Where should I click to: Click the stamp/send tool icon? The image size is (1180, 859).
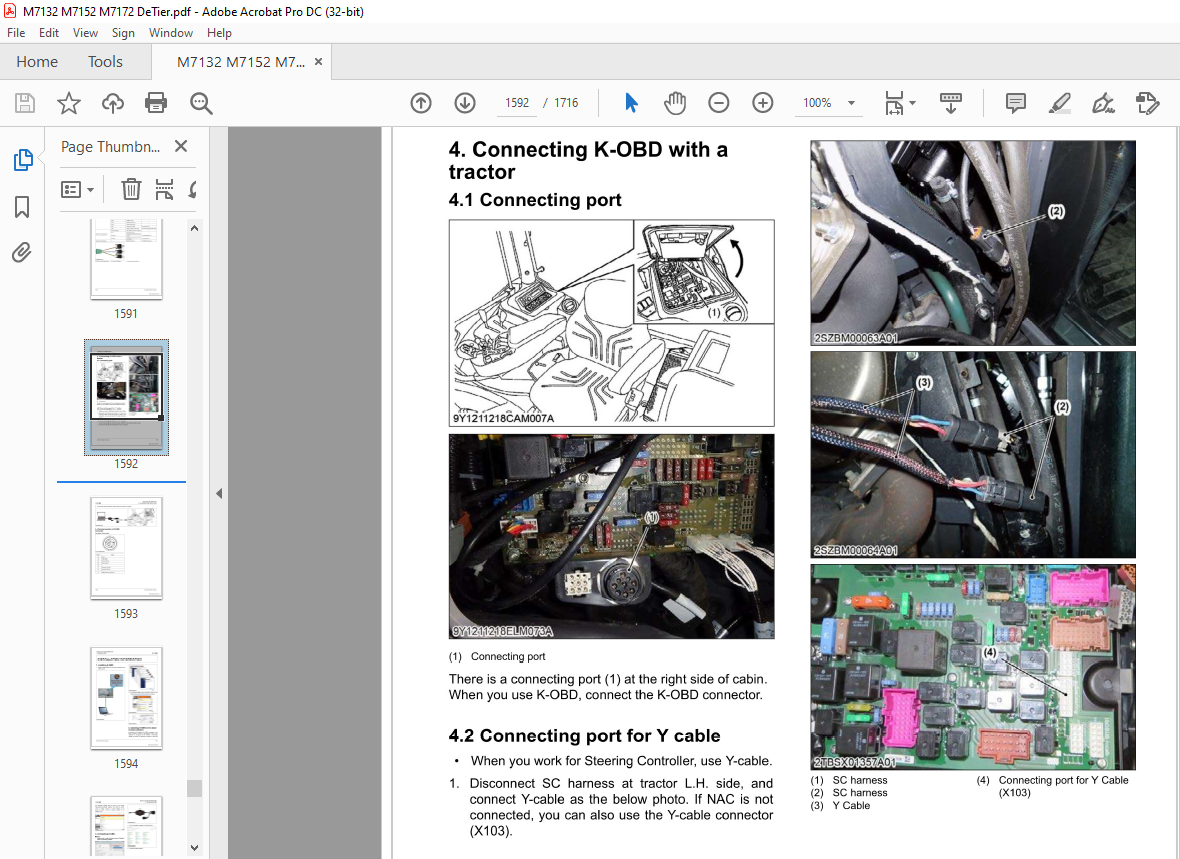tap(1148, 103)
